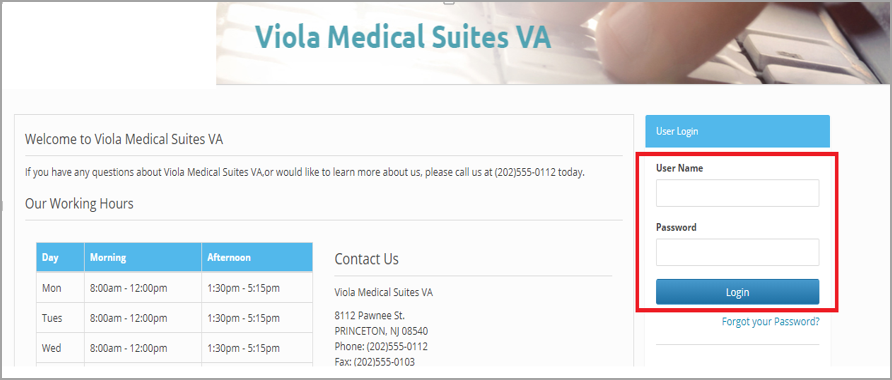The width and height of the screenshot is (892, 380).
Task: Click the Our Working Hours heading
Action: coord(79,203)
